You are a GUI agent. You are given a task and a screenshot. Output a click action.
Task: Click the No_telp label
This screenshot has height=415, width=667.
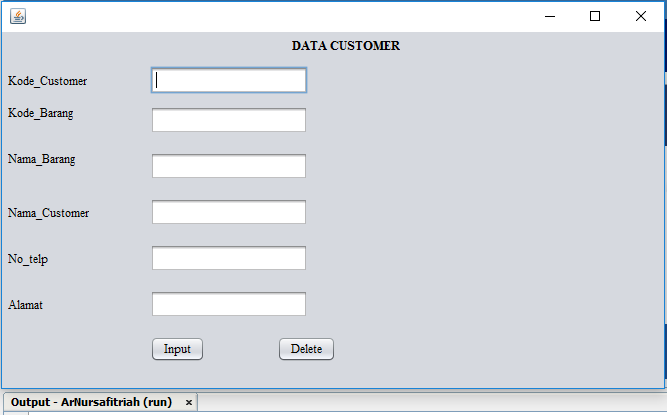[28, 259]
